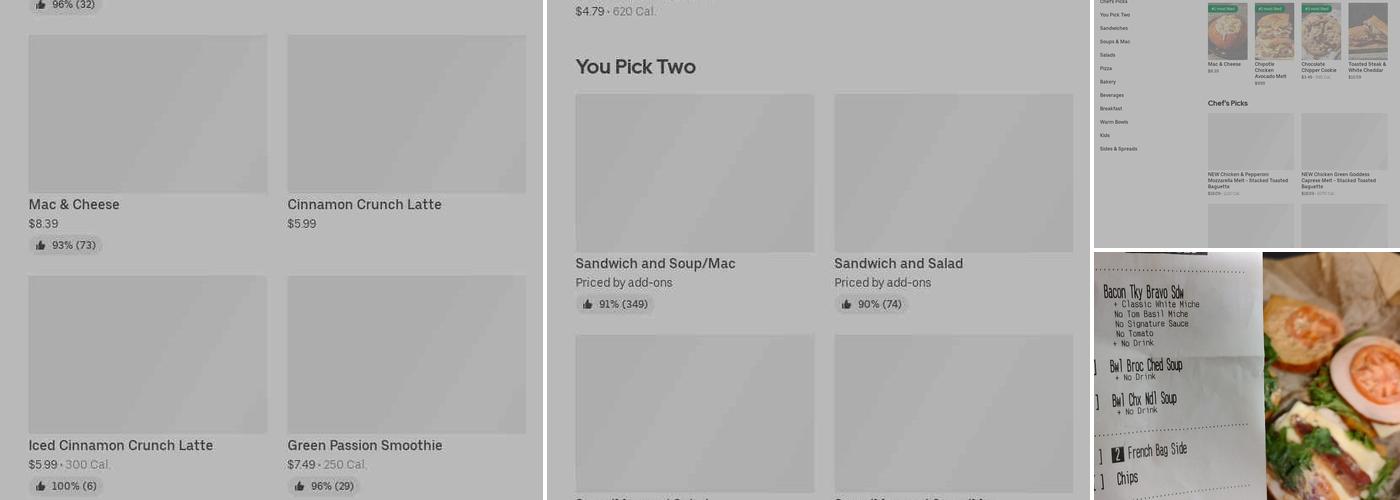Click thumbs-up icon for Iced Cinnamon Crunch Latte
The image size is (1400, 500).
(x=41, y=487)
